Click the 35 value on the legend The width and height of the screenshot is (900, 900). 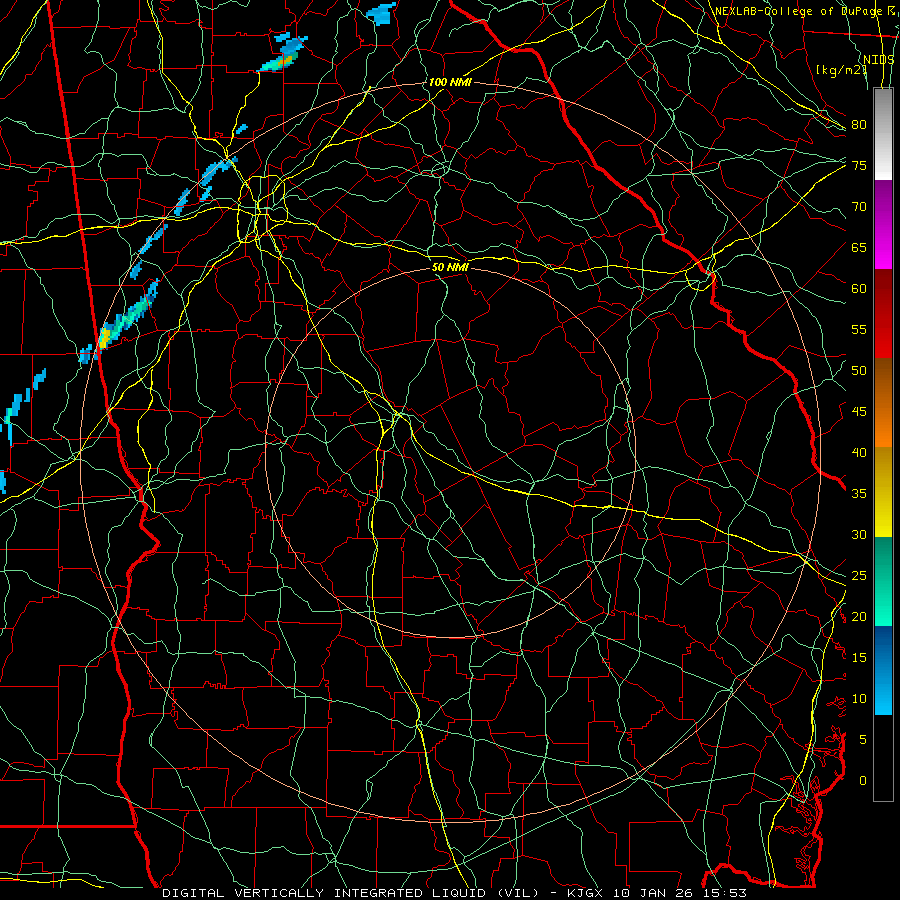pyautogui.click(x=859, y=494)
